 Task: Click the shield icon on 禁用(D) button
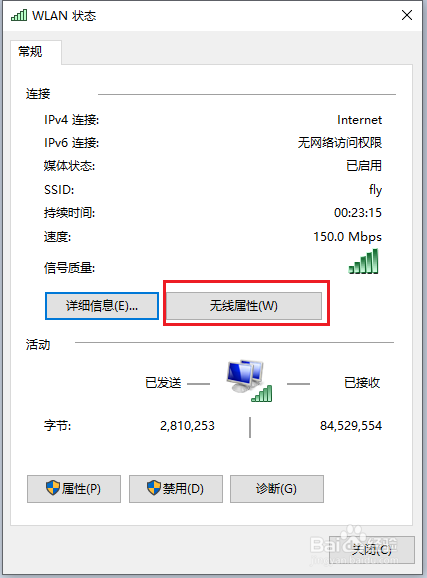point(154,488)
